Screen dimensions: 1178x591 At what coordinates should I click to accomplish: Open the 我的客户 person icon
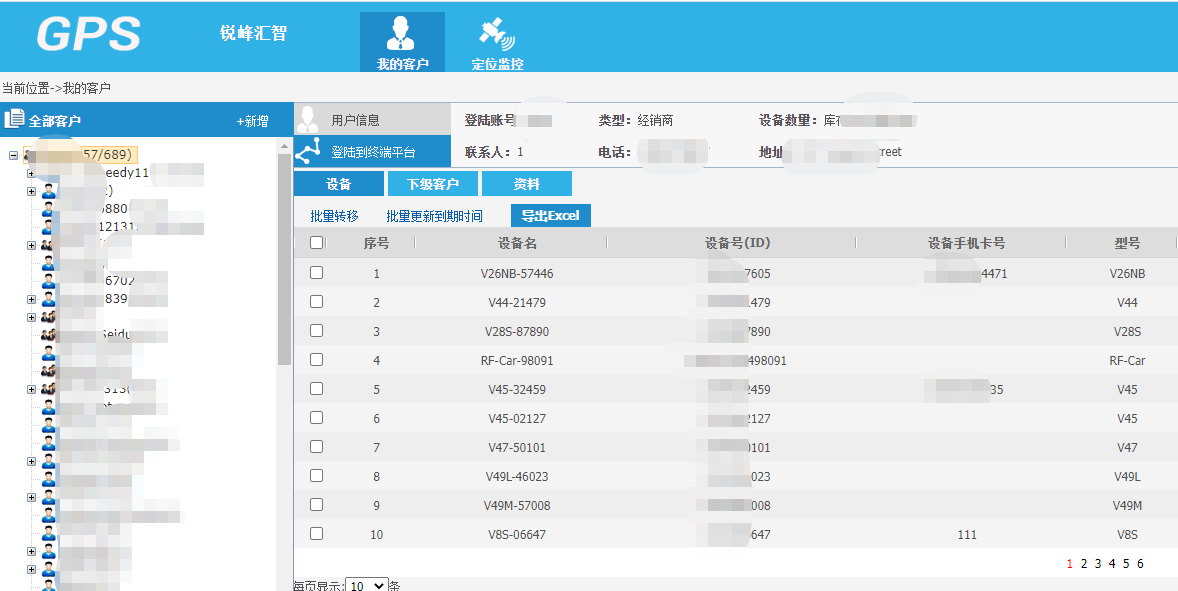coord(401,33)
